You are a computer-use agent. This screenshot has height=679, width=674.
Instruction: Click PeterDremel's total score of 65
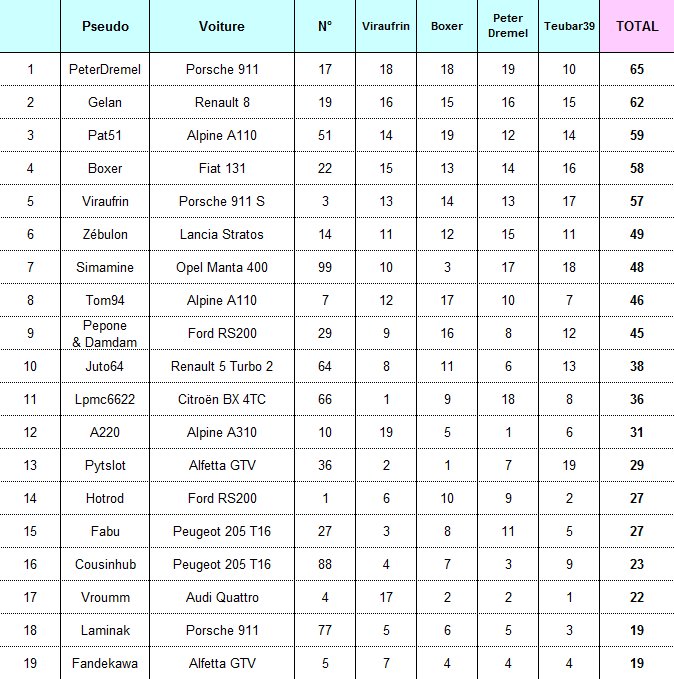tap(637, 69)
